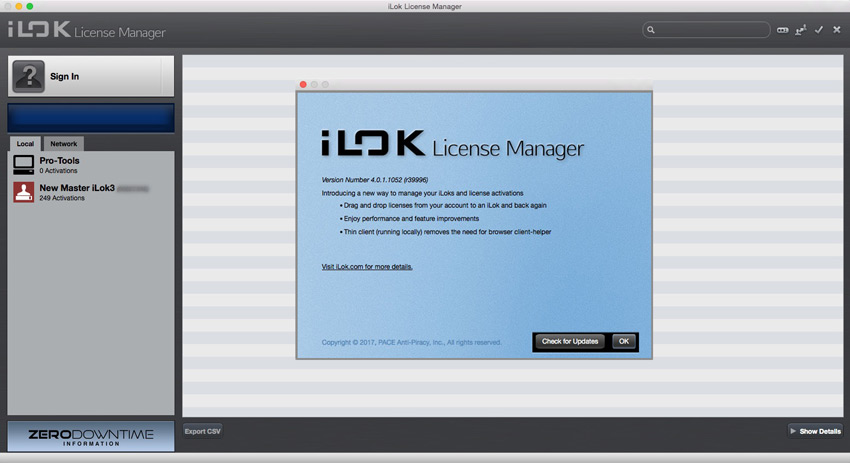This screenshot has height=463, width=850.
Task: Switch to the Local tab
Action: point(25,144)
